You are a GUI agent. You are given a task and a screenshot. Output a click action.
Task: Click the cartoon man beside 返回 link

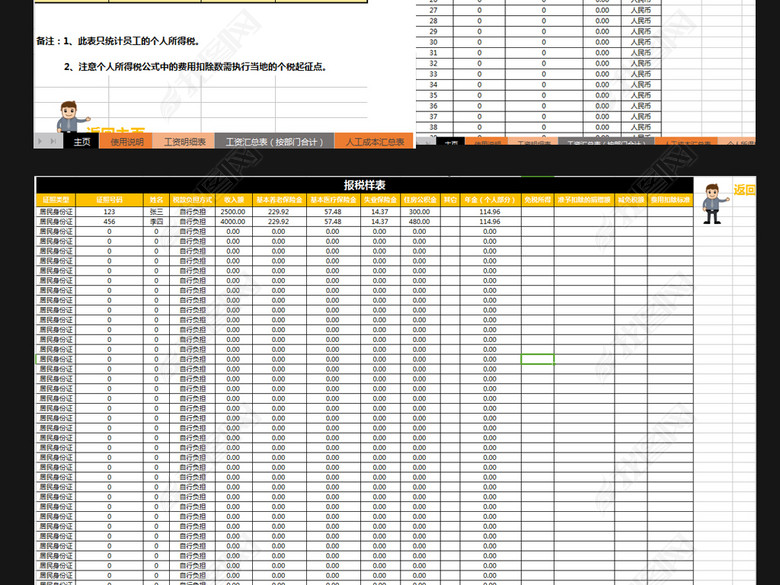coord(712,203)
